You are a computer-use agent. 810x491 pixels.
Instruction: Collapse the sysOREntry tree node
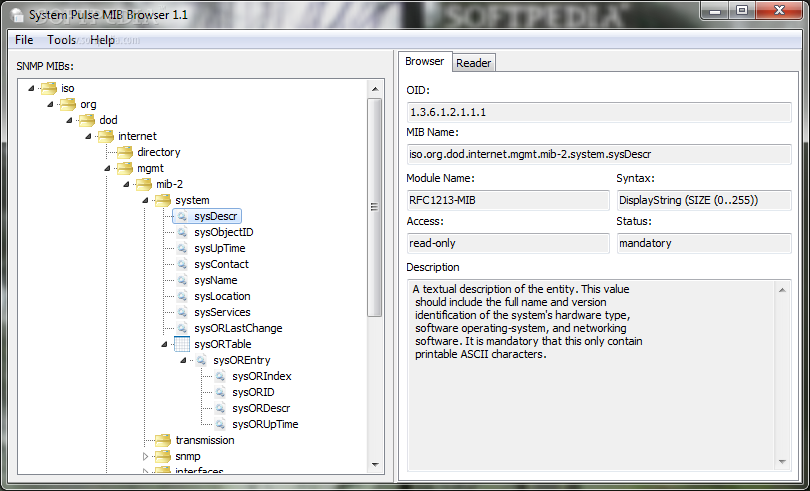point(183,361)
